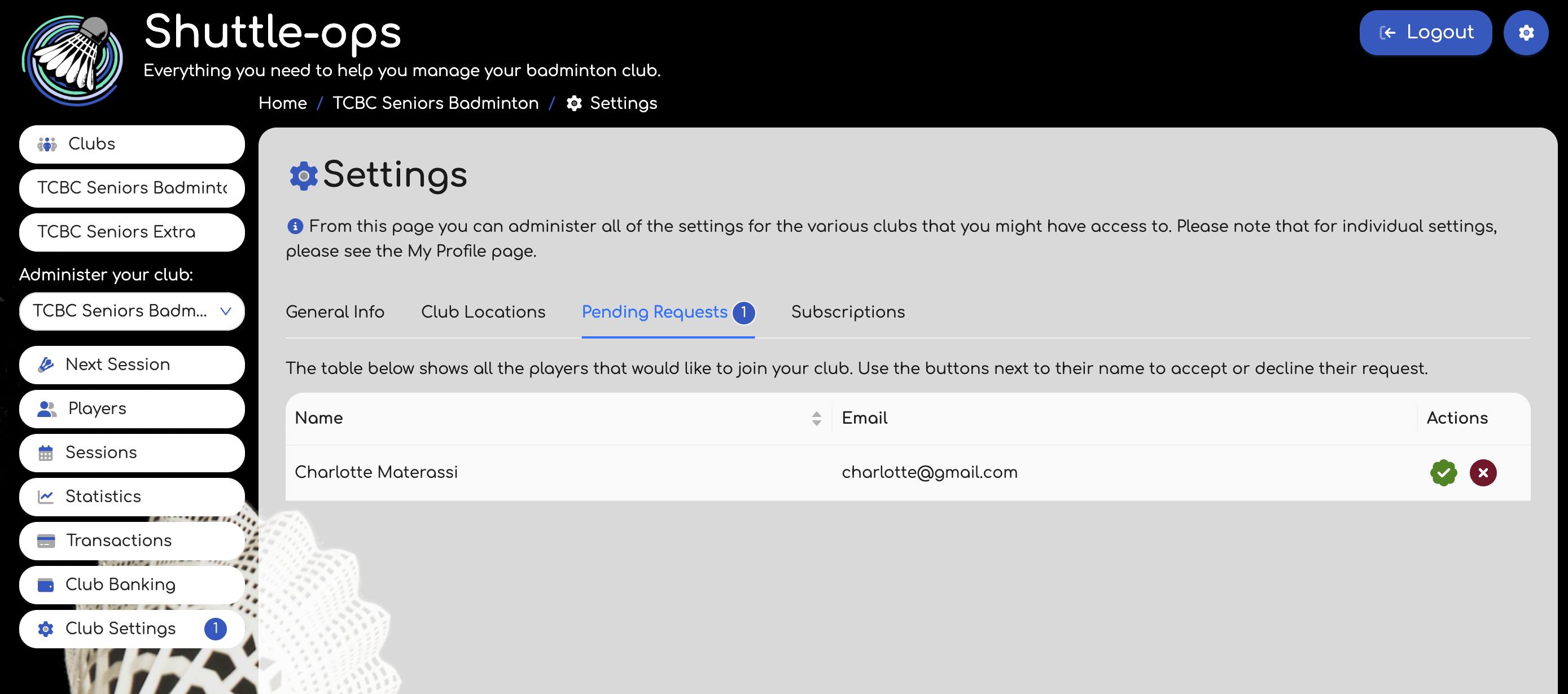Open Club Settings with notification badge
The width and height of the screenshot is (1568, 694).
[132, 629]
